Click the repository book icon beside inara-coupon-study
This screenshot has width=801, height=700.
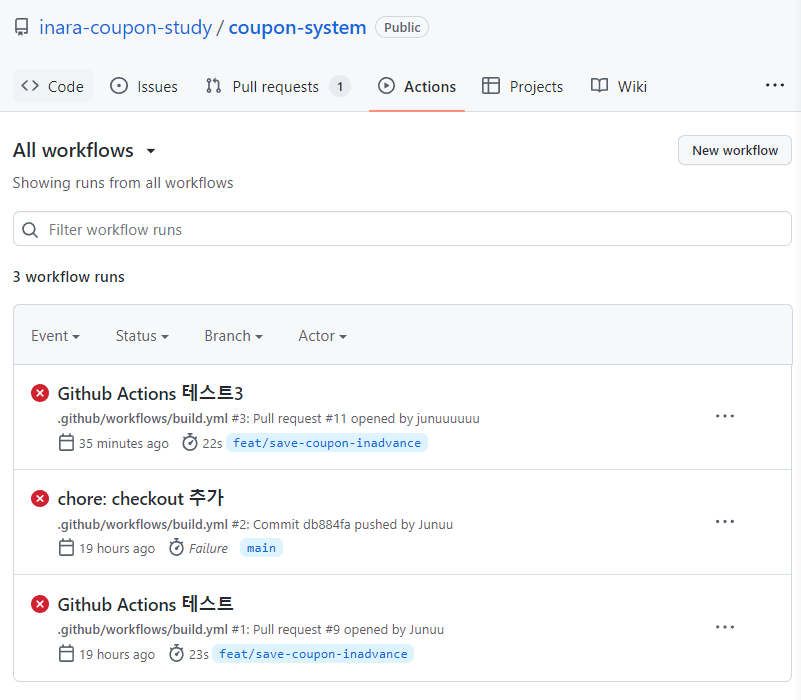21,27
